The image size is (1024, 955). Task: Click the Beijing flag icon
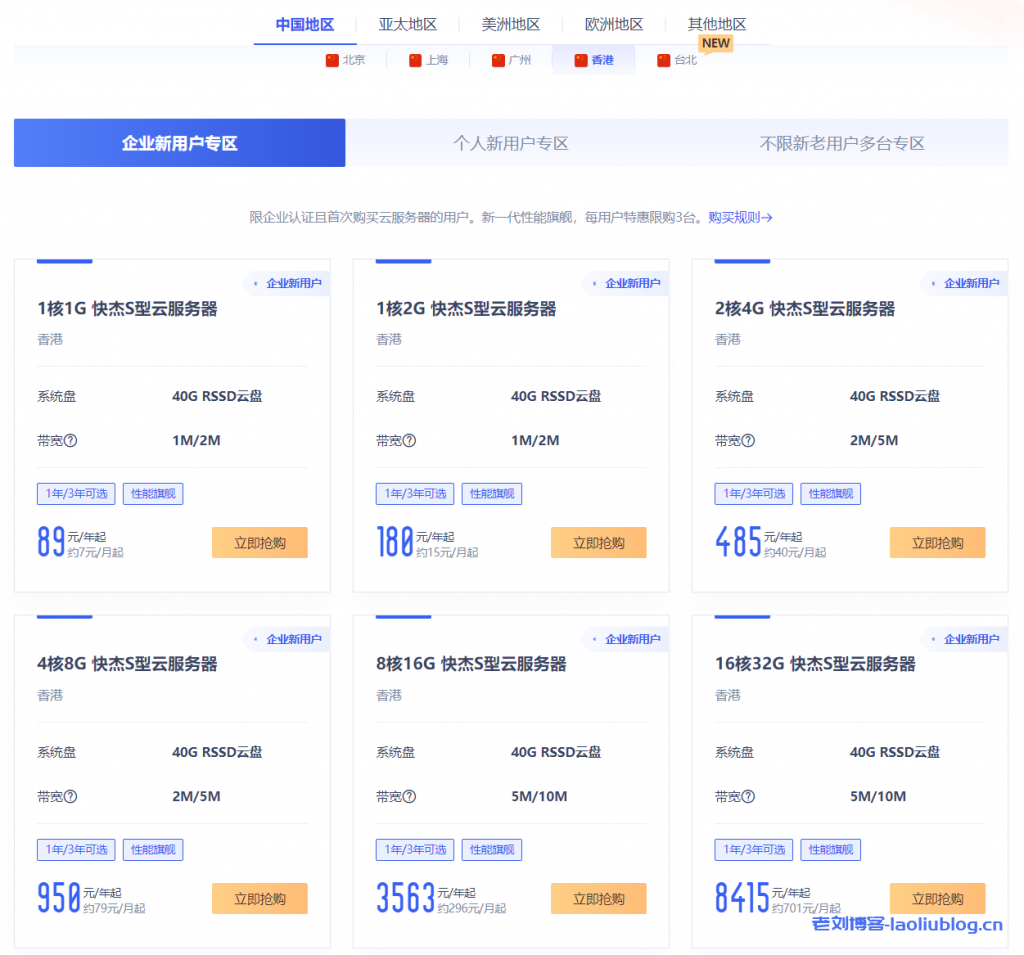(x=333, y=60)
